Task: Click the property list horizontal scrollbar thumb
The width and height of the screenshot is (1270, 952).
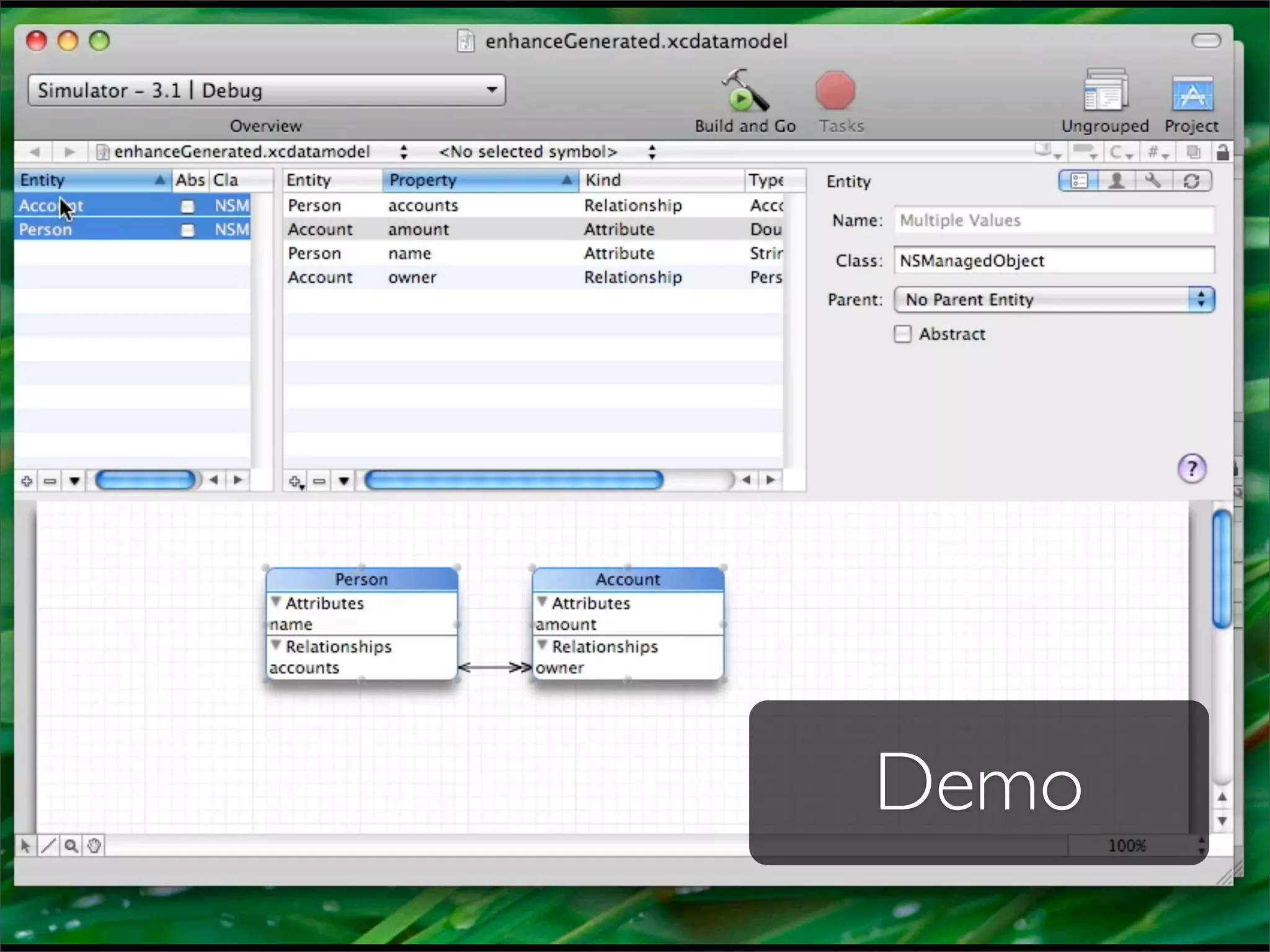Action: (x=513, y=480)
